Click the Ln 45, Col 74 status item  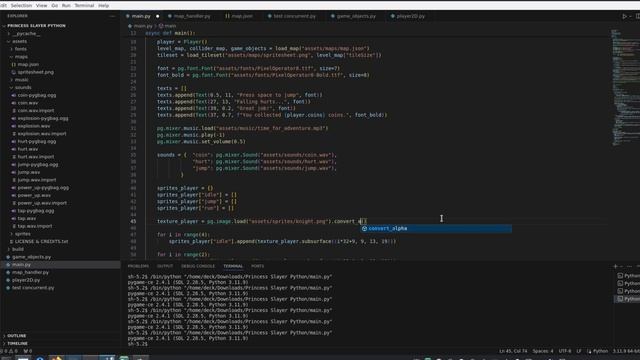(513, 351)
